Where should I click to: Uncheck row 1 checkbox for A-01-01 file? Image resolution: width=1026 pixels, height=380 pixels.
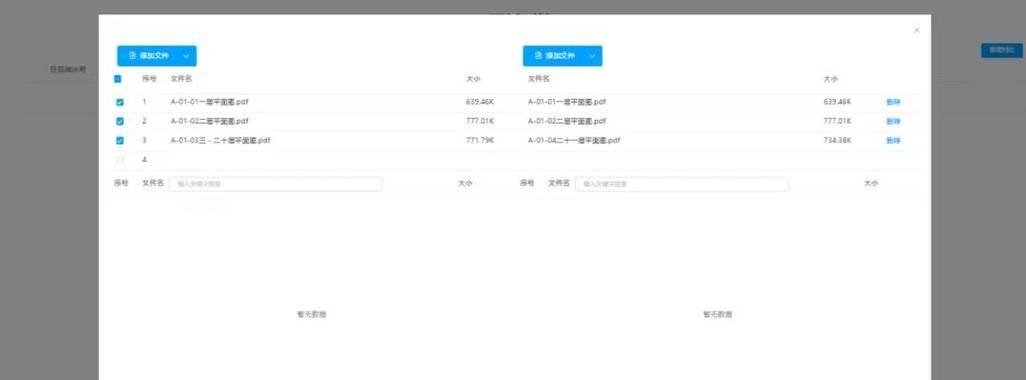(120, 103)
